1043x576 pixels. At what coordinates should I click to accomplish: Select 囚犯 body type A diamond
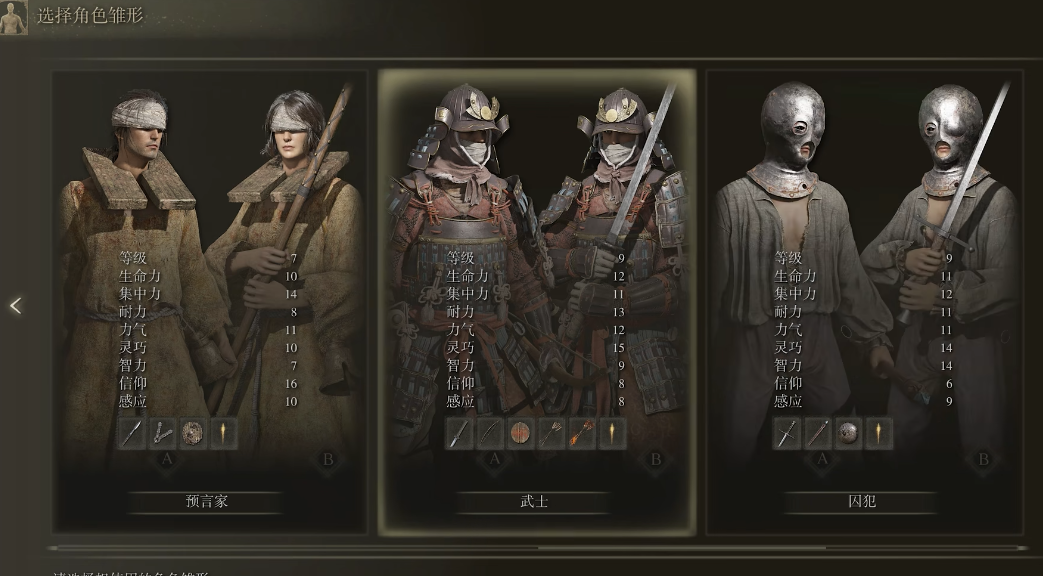[821, 460]
